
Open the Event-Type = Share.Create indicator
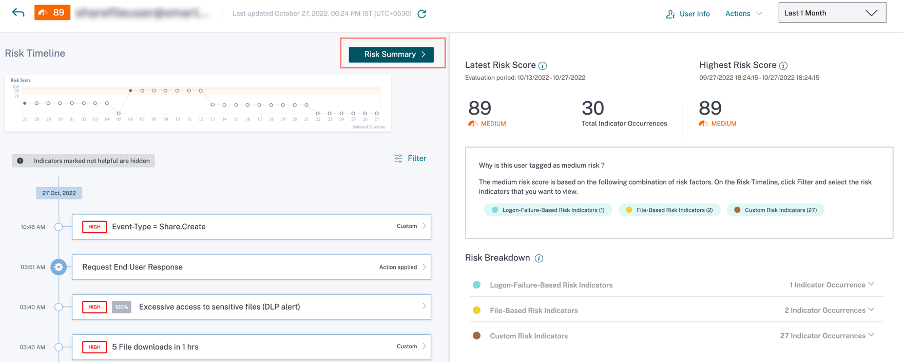(251, 227)
